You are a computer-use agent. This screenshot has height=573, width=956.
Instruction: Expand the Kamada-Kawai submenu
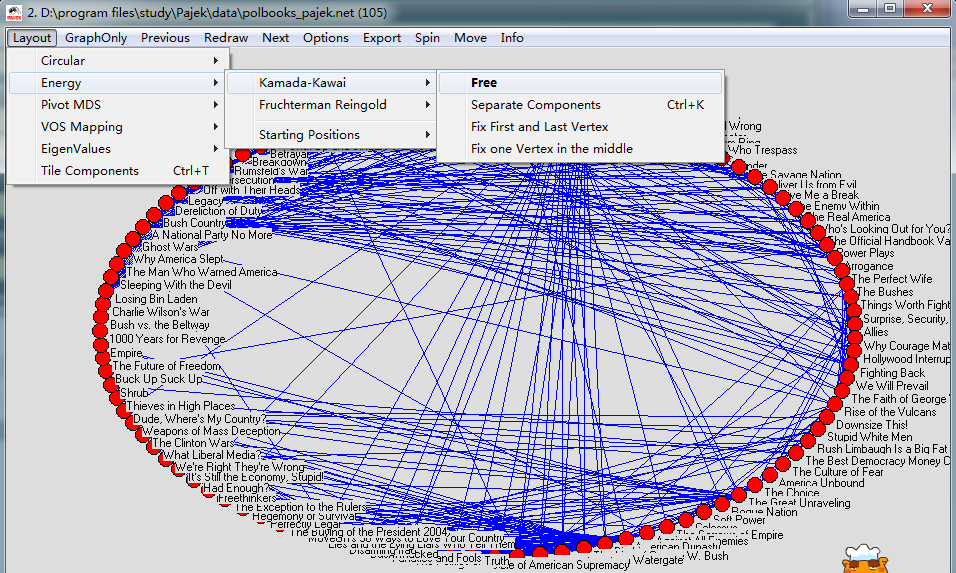click(x=331, y=82)
